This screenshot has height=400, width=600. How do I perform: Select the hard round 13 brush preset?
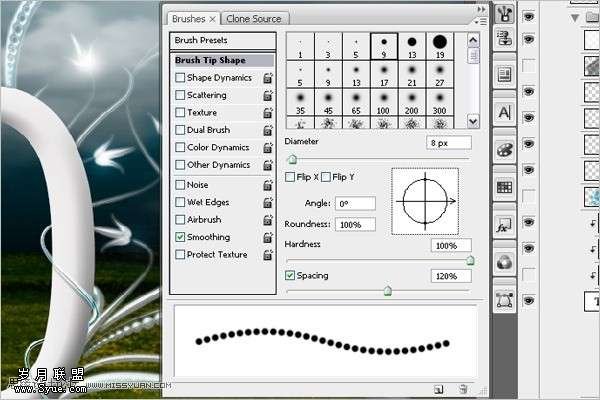tap(412, 46)
